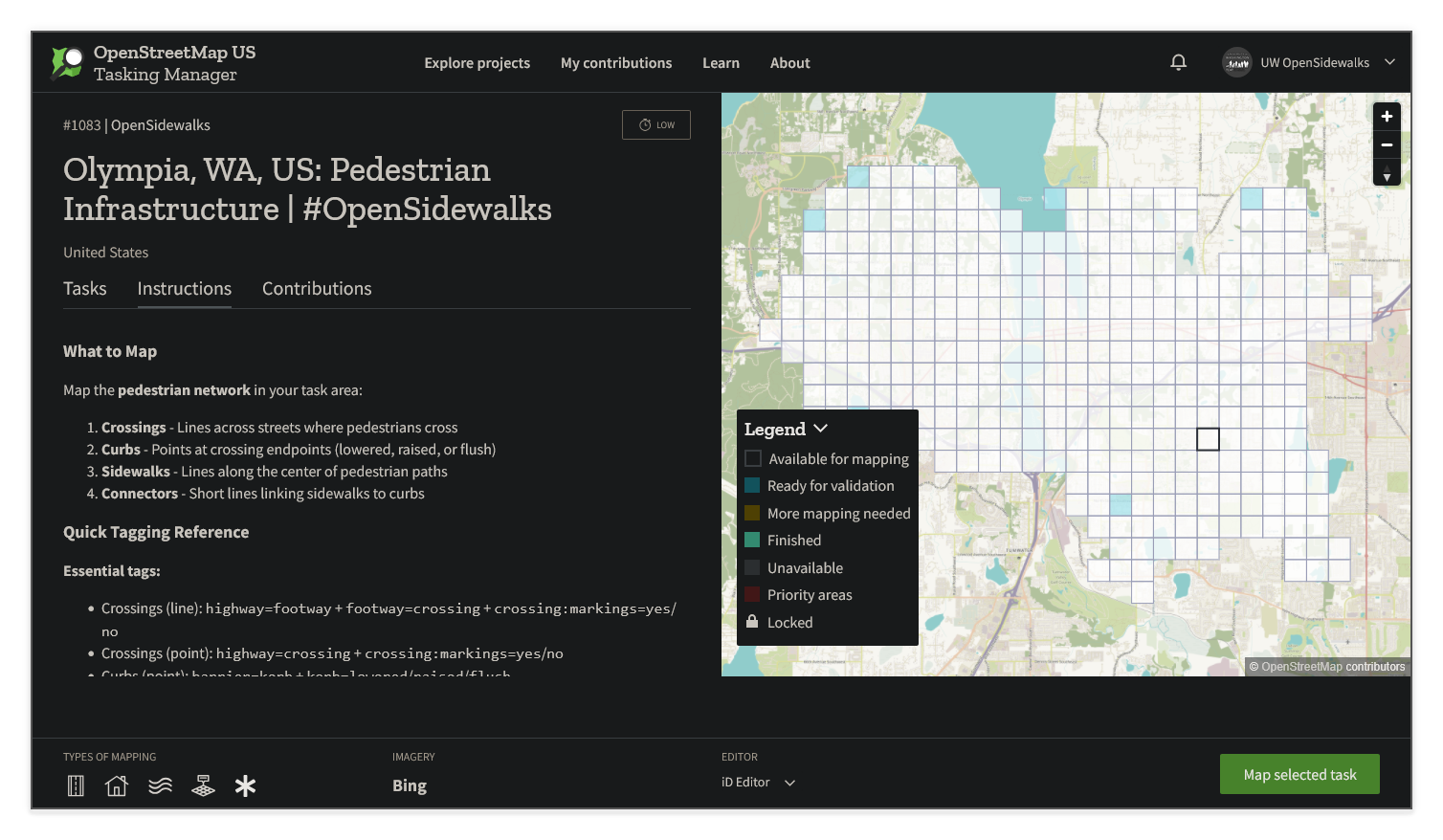Click the Priority areas legend swatch
This screenshot has width=1443, height=840.
752,594
